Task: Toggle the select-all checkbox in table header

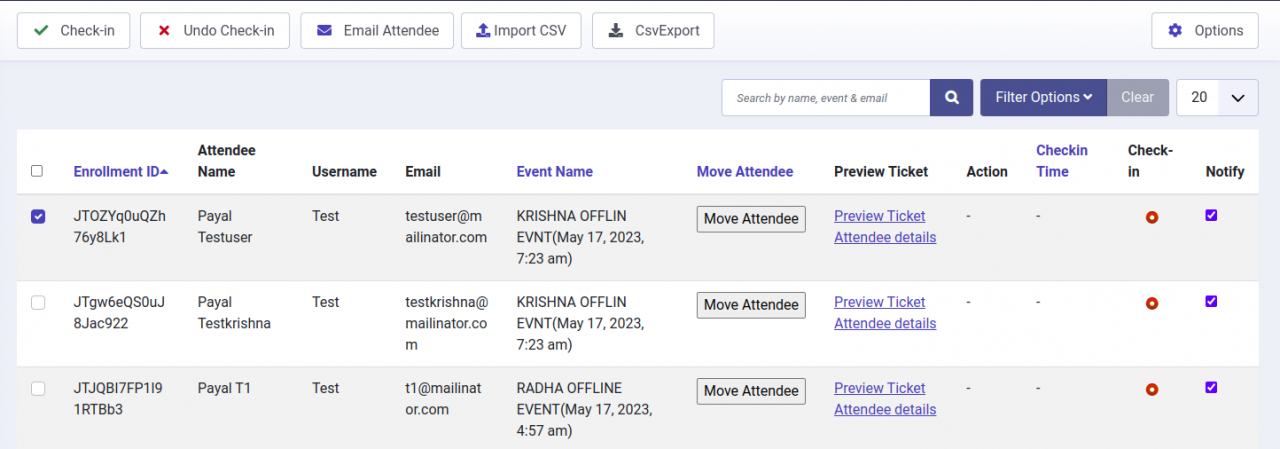Action: coord(37,171)
